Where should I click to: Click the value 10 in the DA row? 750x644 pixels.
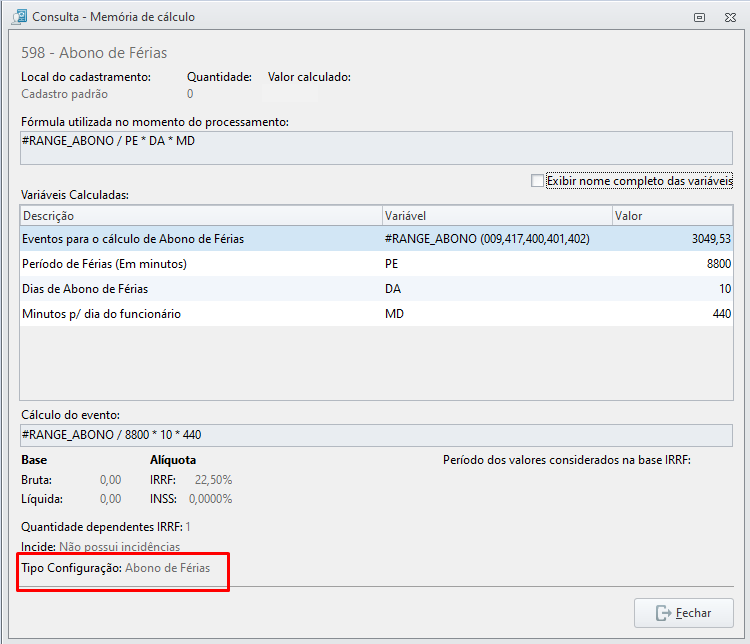[725, 289]
